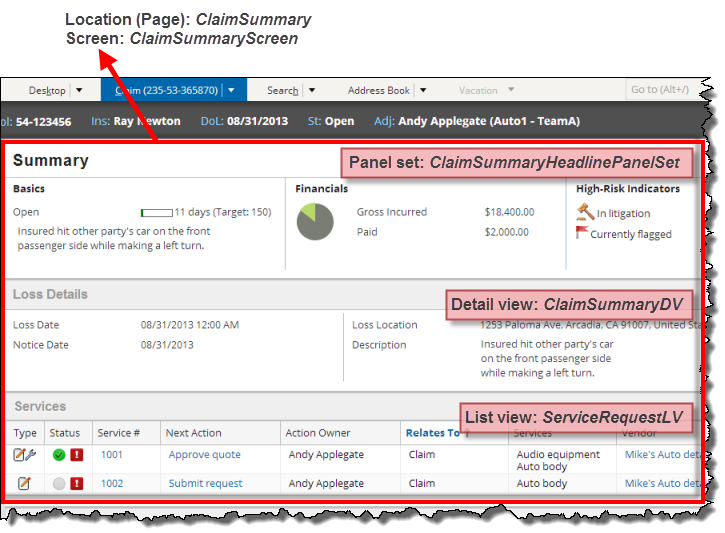Open the Address Book tab
The width and height of the screenshot is (725, 533).
379,90
